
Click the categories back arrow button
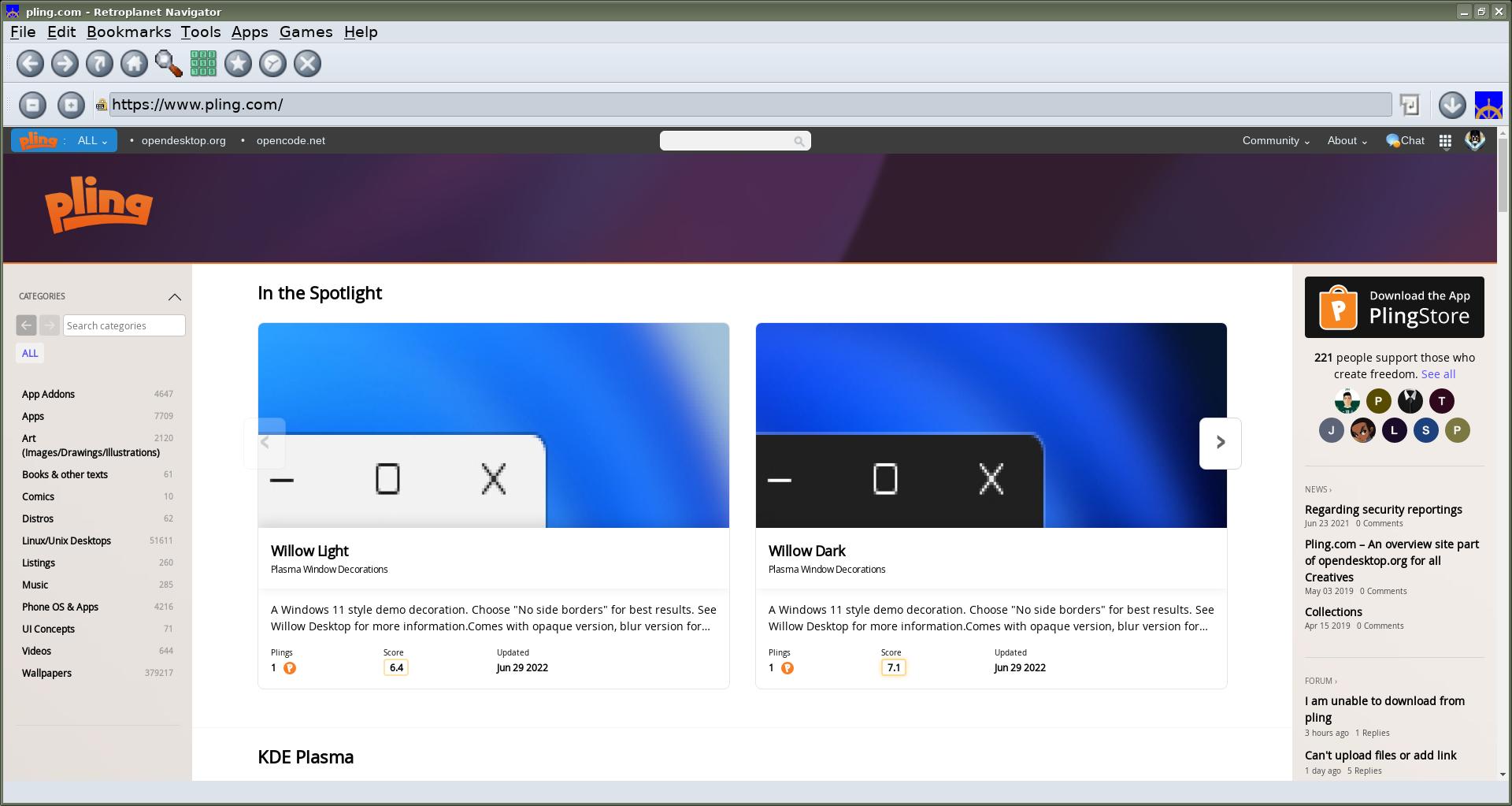(26, 325)
